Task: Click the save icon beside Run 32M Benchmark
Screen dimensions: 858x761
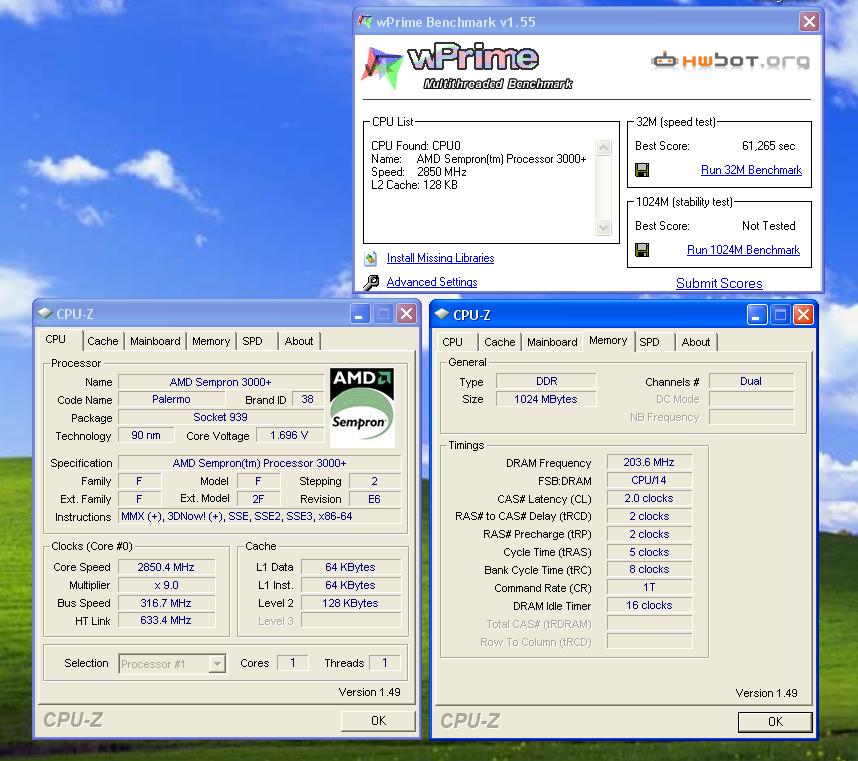Action: pyautogui.click(x=642, y=170)
